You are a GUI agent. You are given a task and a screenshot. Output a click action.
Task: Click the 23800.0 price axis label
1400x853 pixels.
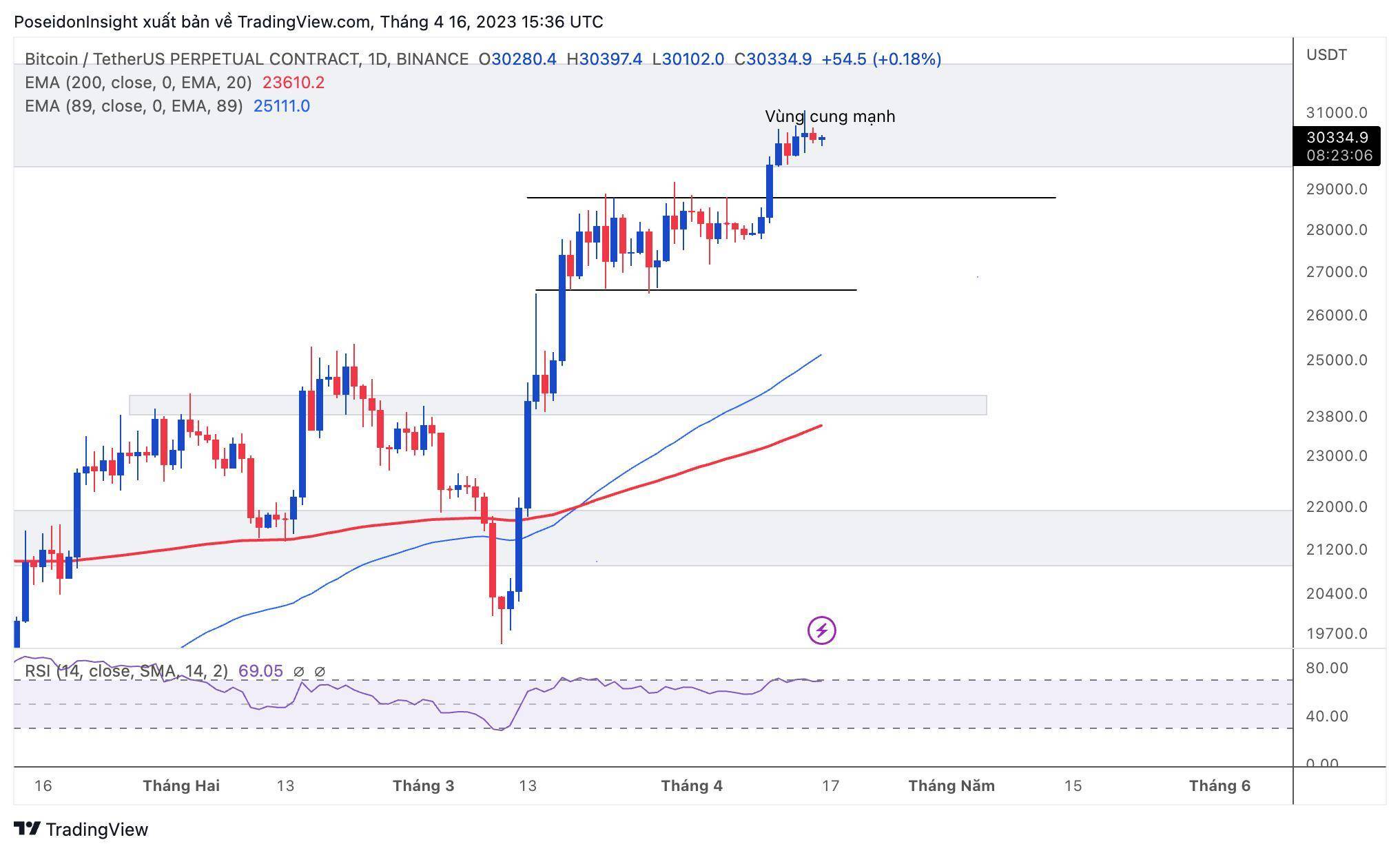click(x=1337, y=416)
